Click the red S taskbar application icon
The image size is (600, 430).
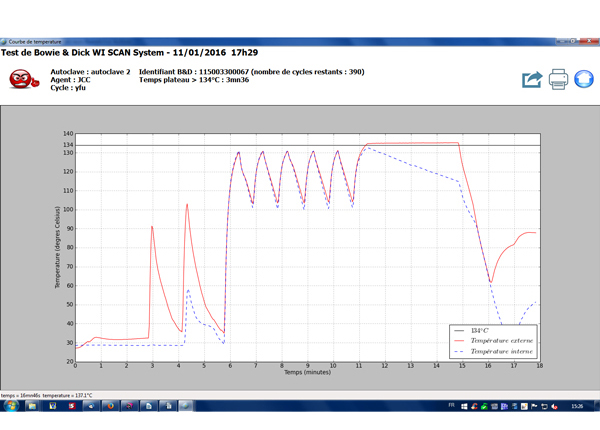click(x=72, y=406)
